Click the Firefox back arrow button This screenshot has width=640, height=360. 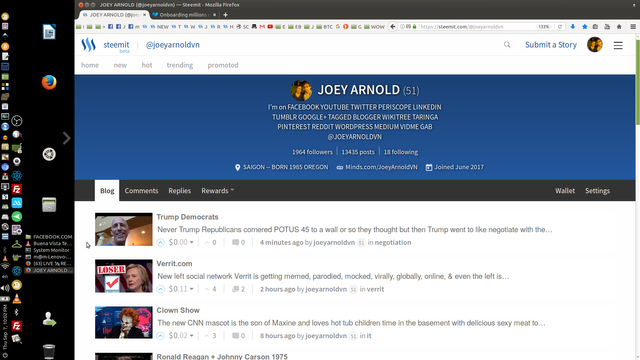(x=393, y=27)
